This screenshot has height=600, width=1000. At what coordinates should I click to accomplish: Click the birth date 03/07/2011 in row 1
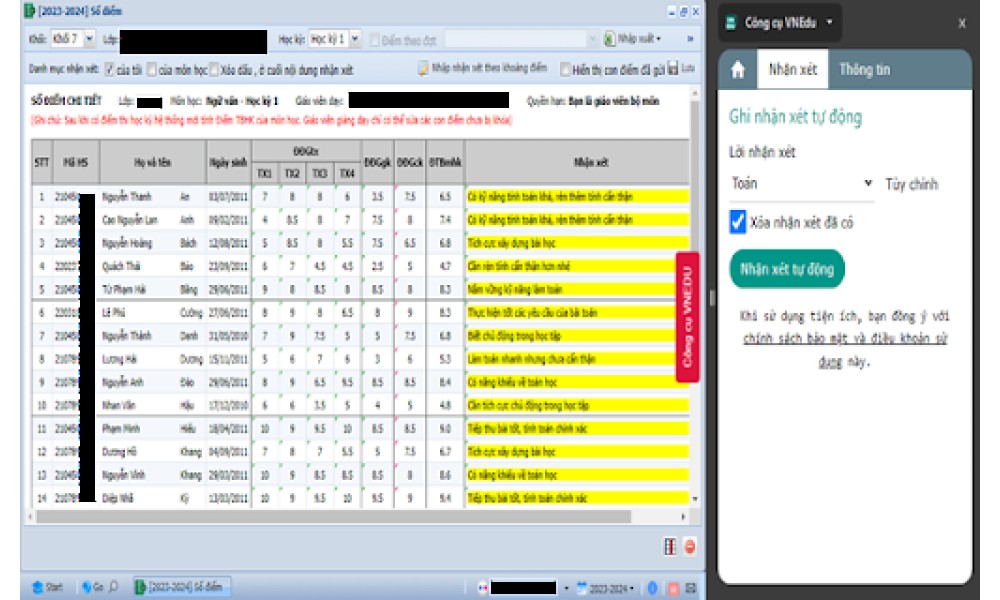[228, 196]
